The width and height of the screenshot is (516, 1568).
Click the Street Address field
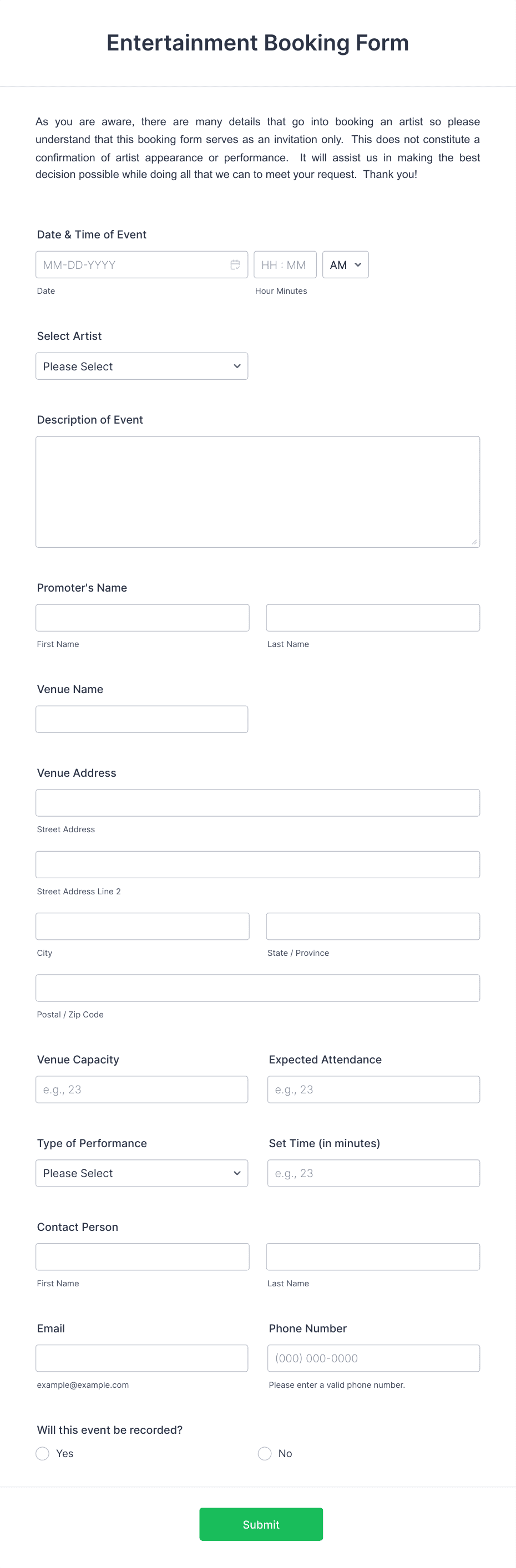257,802
